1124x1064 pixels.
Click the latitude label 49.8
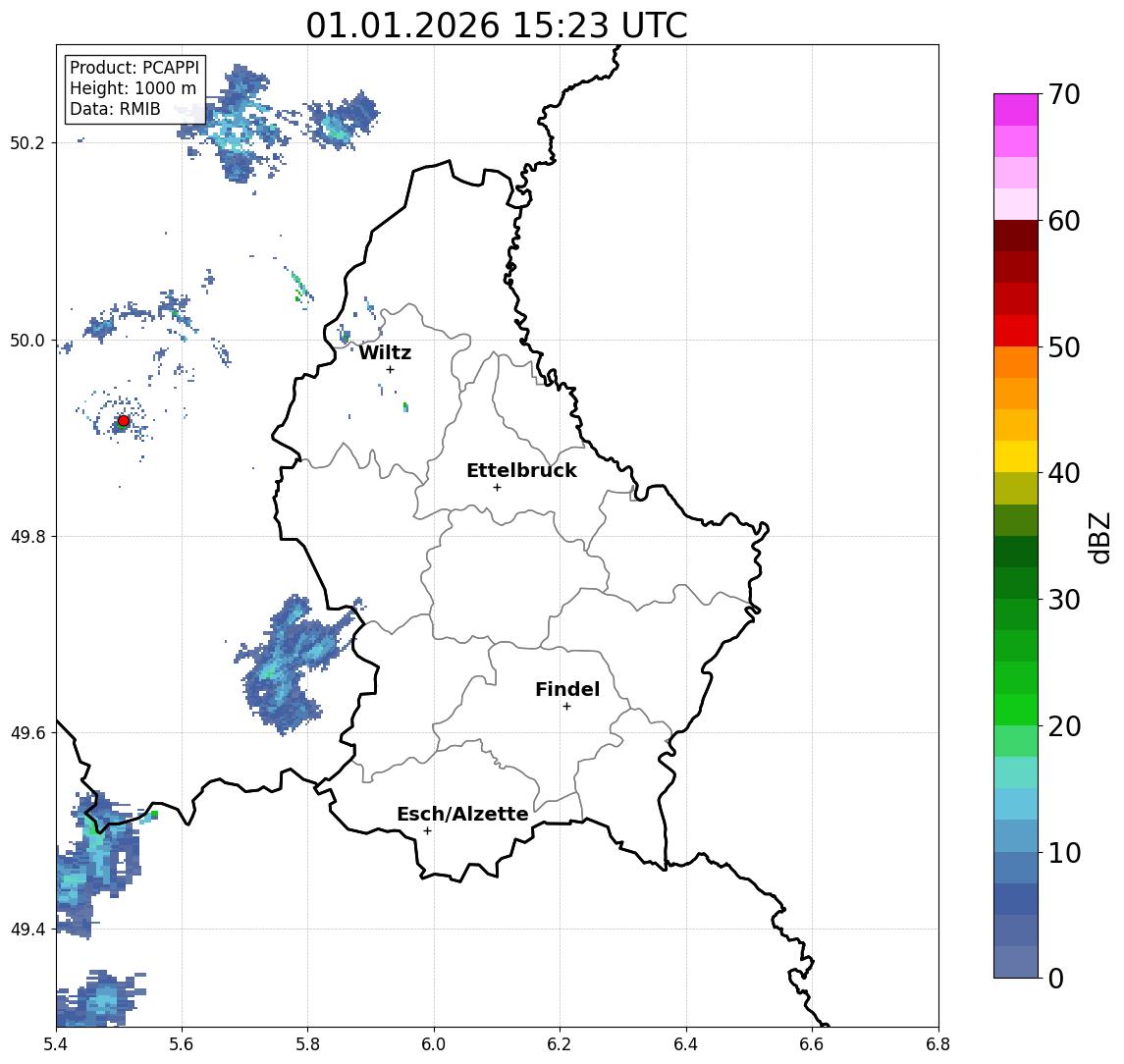tap(27, 536)
